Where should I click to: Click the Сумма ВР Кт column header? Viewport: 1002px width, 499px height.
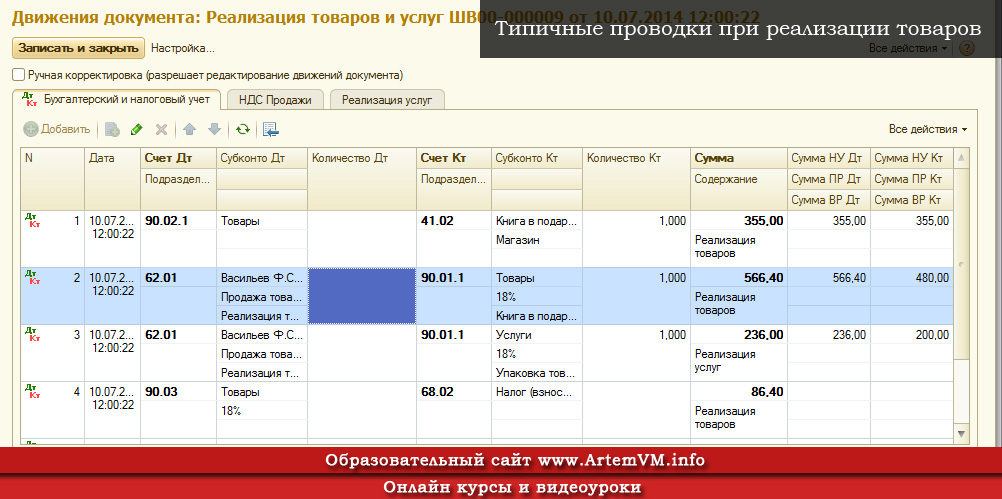point(911,201)
